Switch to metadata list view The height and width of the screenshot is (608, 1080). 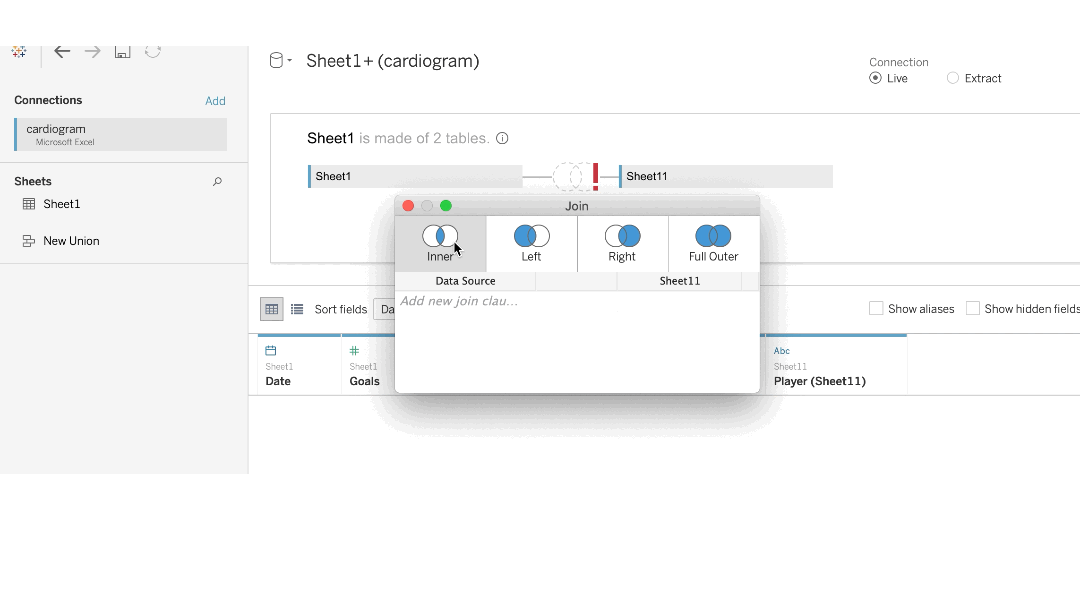pos(297,309)
